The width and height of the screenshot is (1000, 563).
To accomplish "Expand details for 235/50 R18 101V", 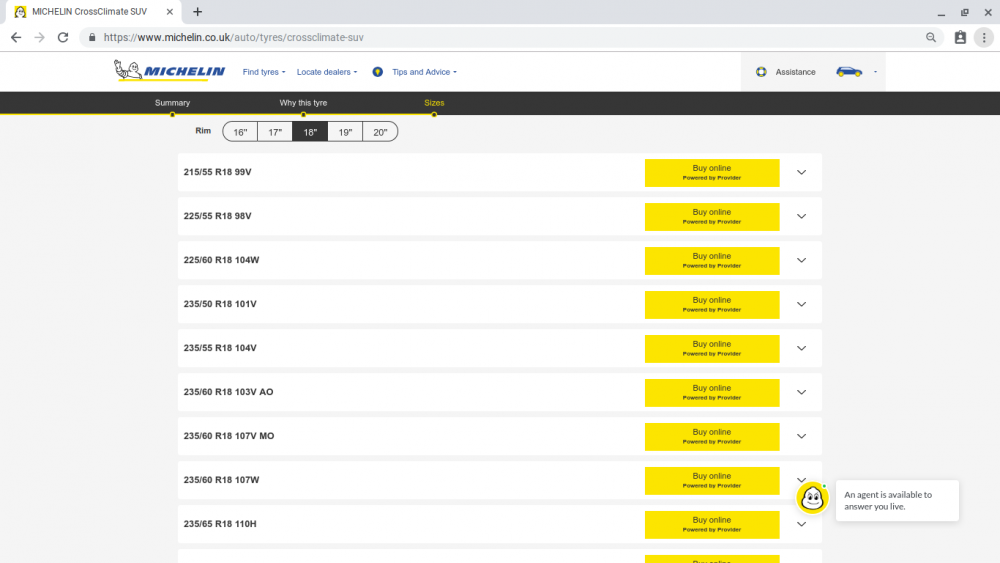I will click(x=802, y=304).
